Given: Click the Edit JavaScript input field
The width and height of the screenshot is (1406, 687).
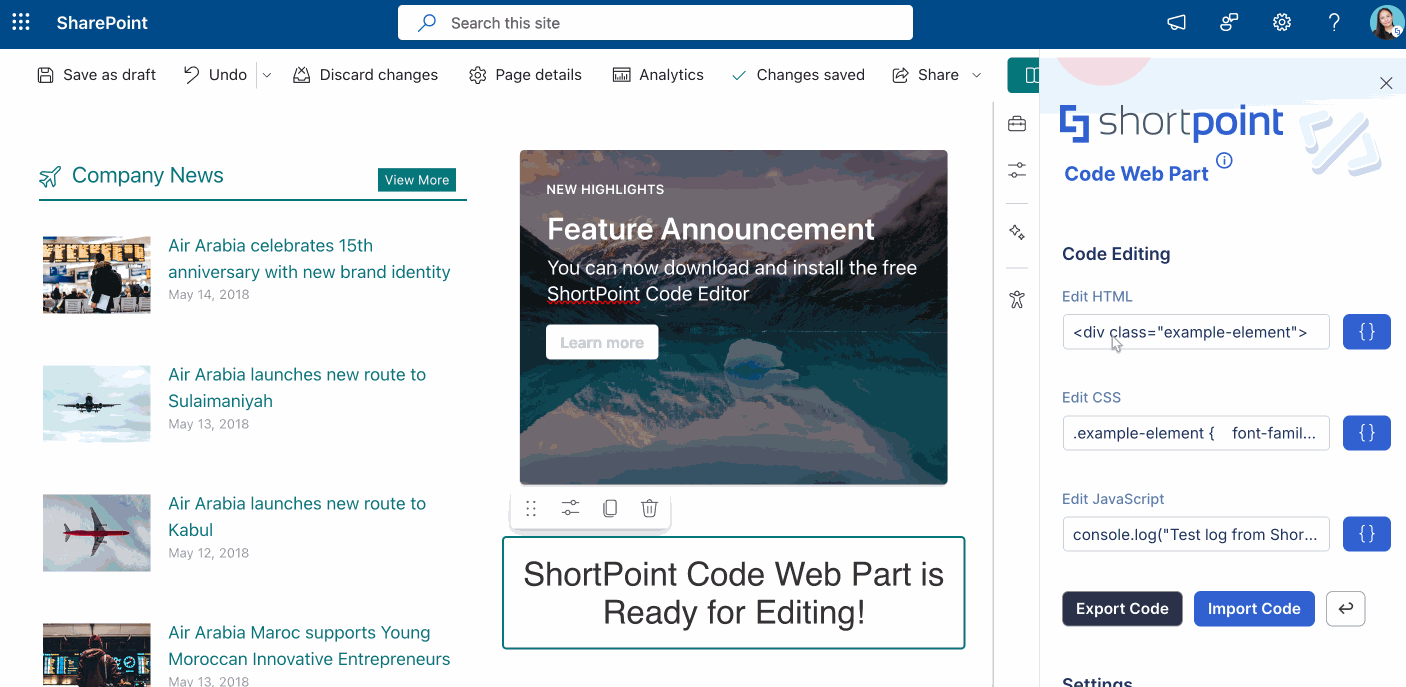Looking at the screenshot, I should click(x=1196, y=534).
